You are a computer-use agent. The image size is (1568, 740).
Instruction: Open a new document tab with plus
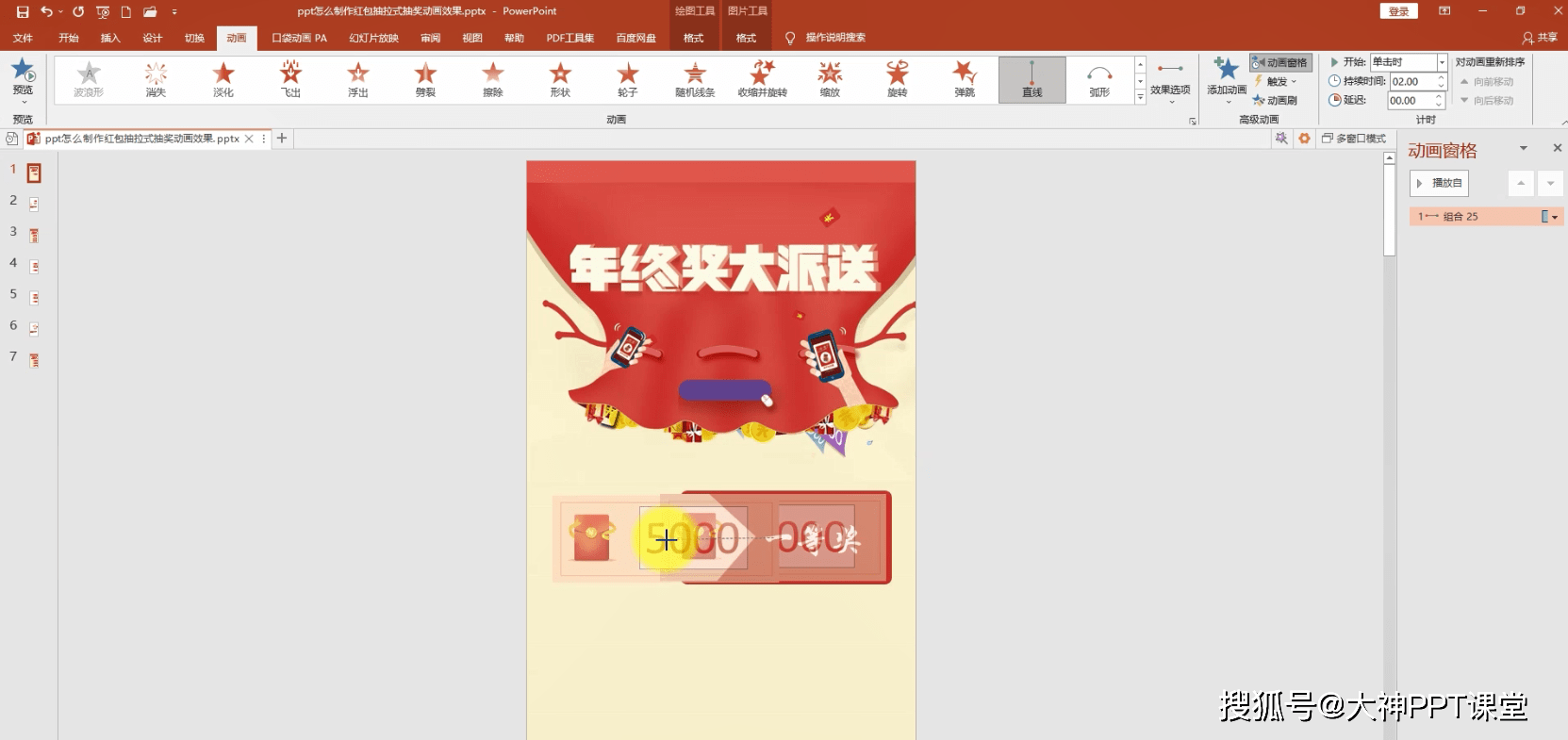282,139
